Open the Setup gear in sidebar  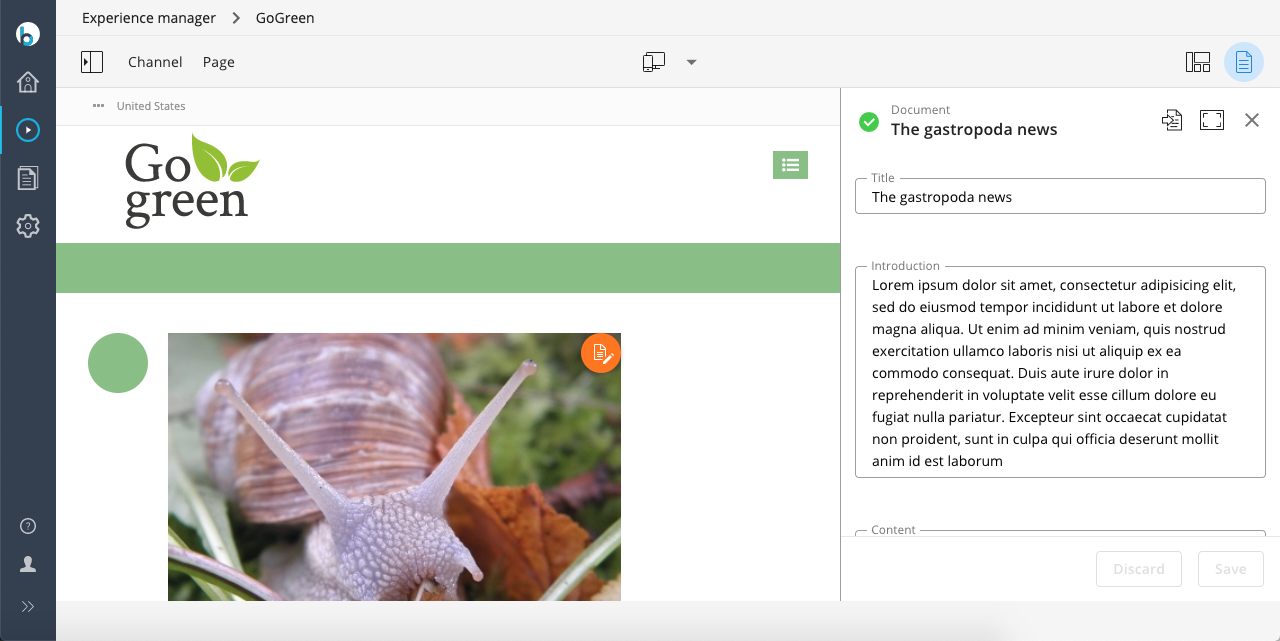pos(28,226)
